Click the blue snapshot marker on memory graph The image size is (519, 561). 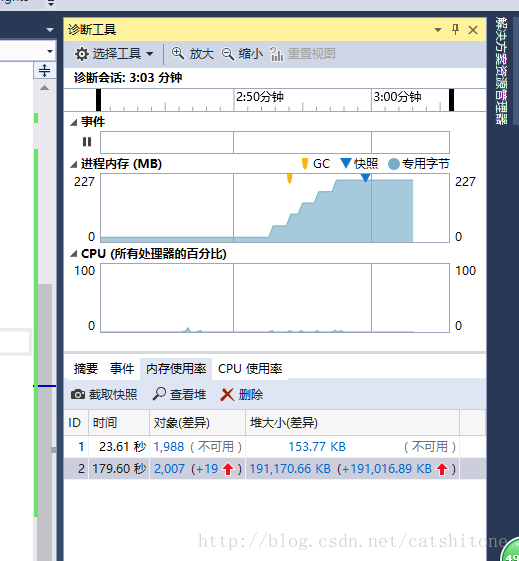click(365, 178)
